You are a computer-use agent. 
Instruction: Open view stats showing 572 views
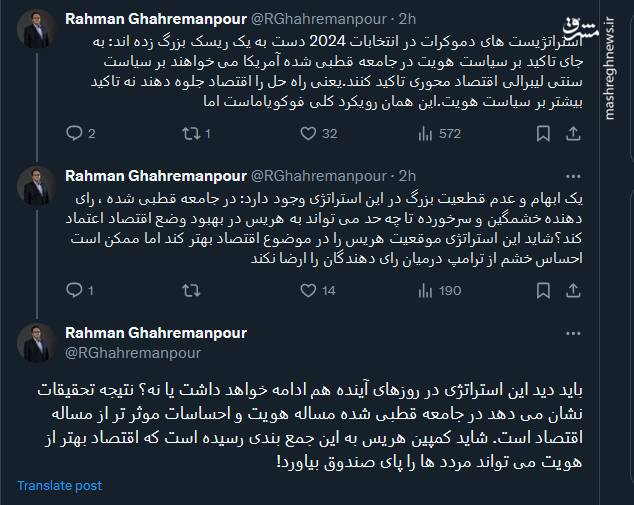click(x=422, y=133)
